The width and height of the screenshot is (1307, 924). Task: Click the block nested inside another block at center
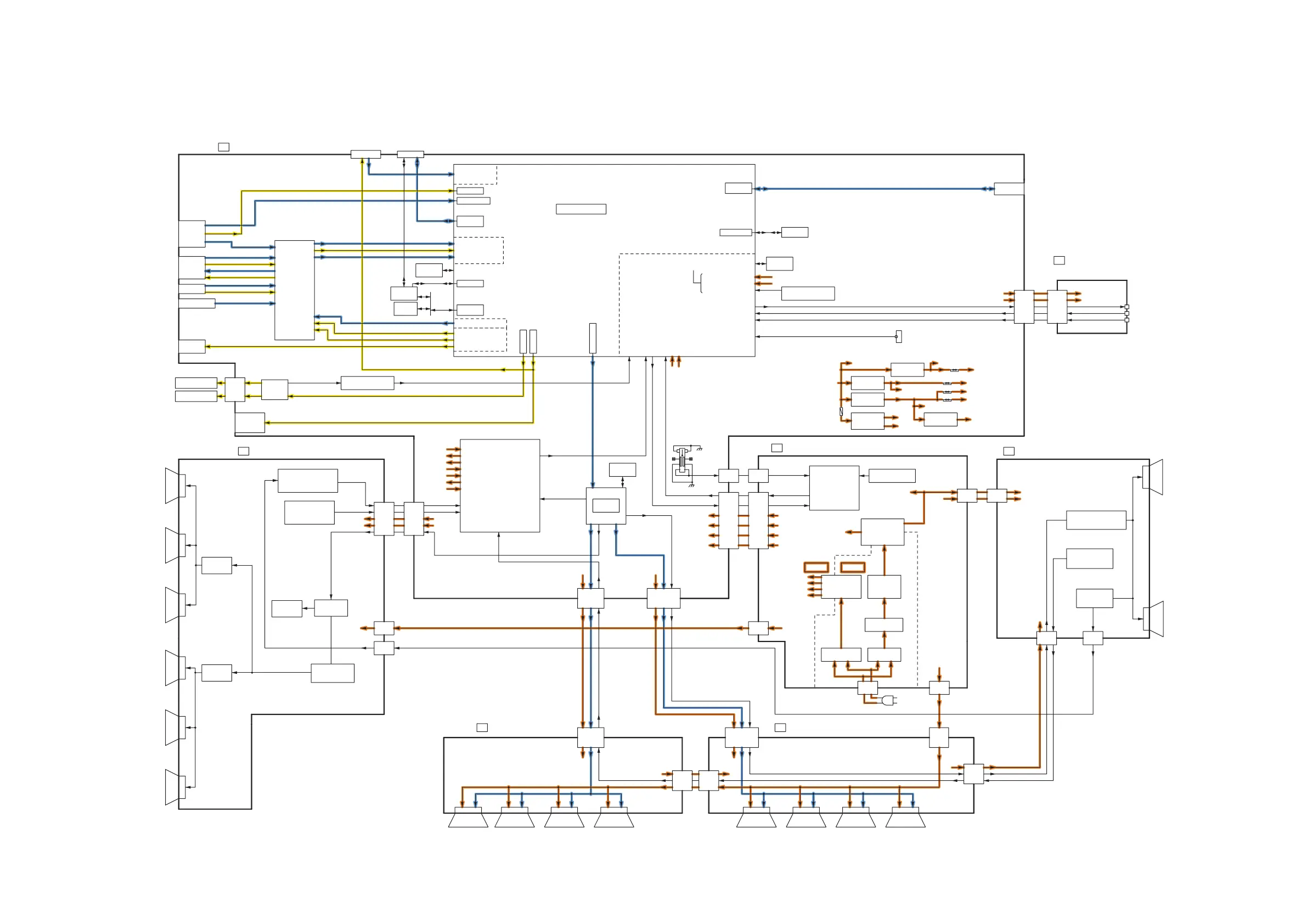(606, 505)
